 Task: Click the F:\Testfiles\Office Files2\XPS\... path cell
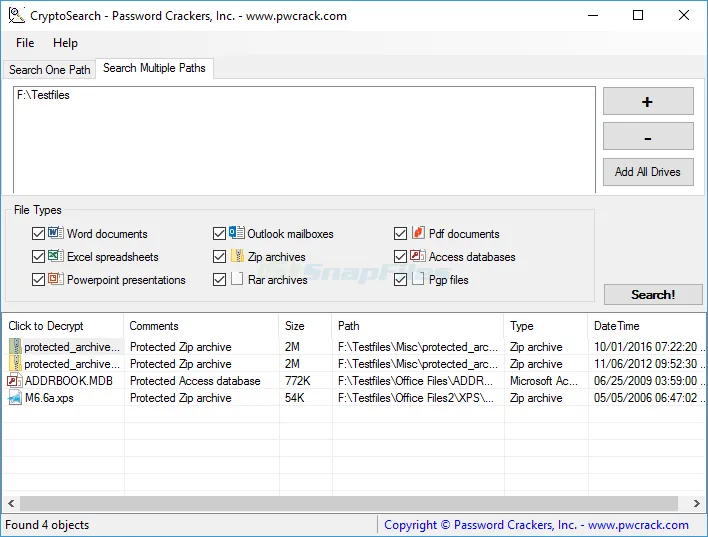[416, 398]
